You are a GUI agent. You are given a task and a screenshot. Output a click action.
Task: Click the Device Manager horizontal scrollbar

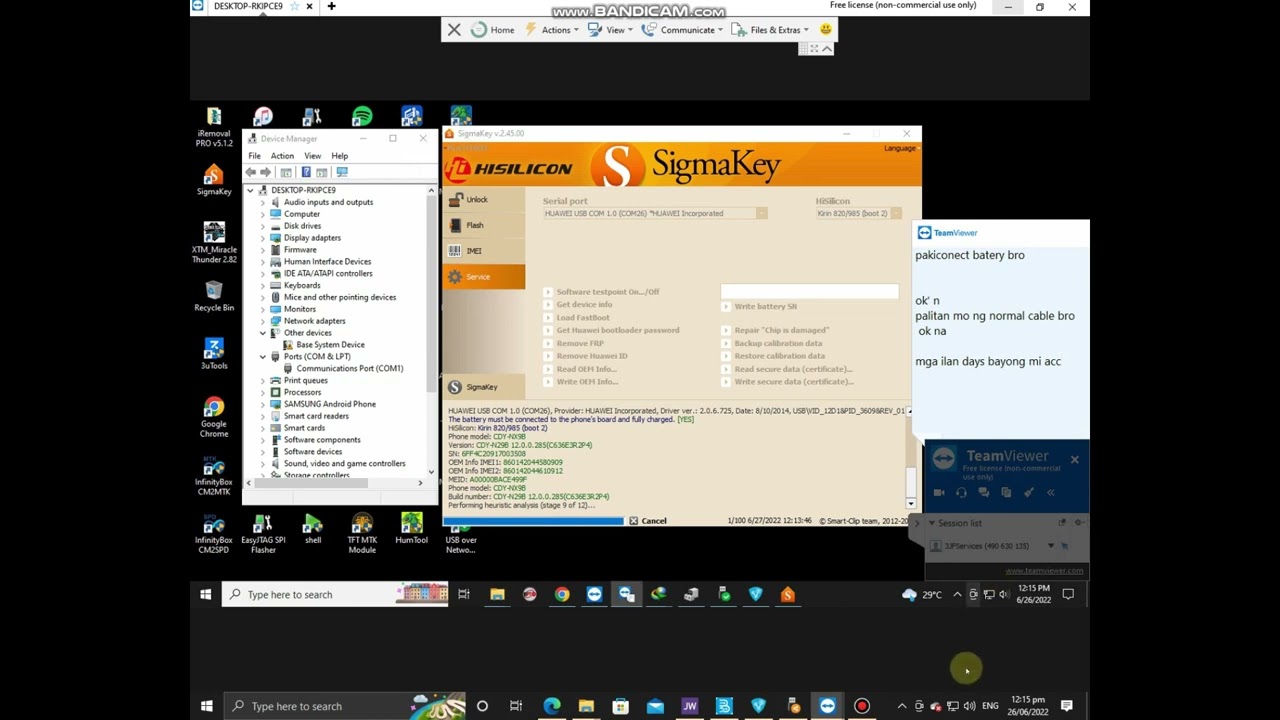click(335, 483)
